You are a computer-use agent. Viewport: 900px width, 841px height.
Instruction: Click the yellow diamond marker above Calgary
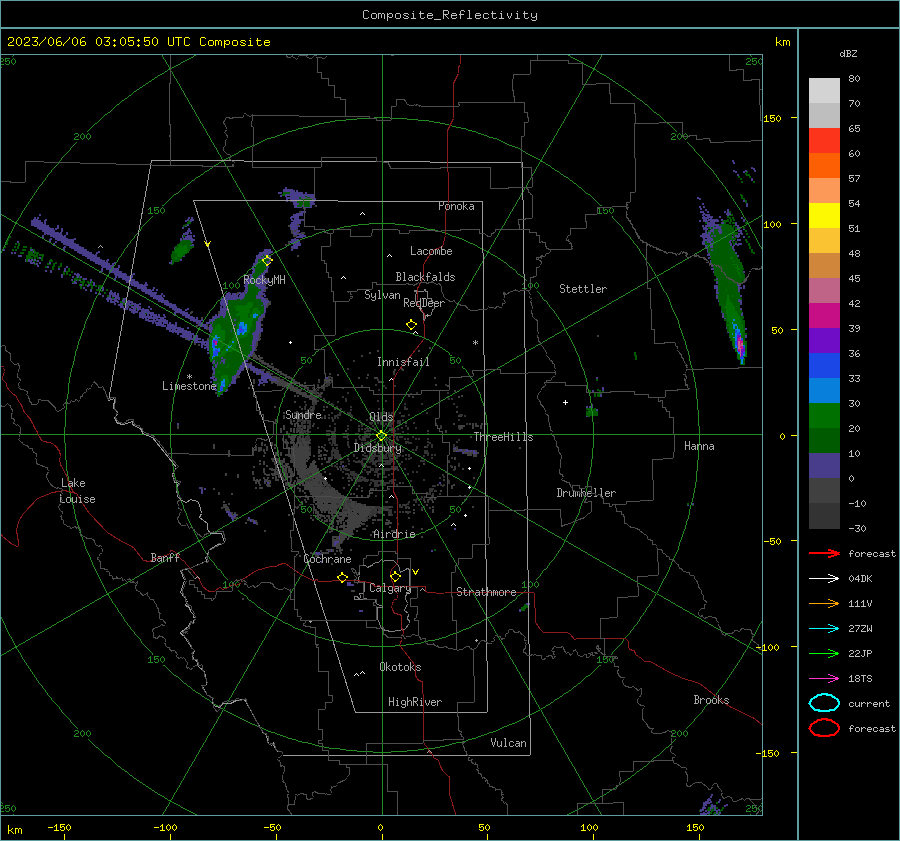[x=395, y=576]
